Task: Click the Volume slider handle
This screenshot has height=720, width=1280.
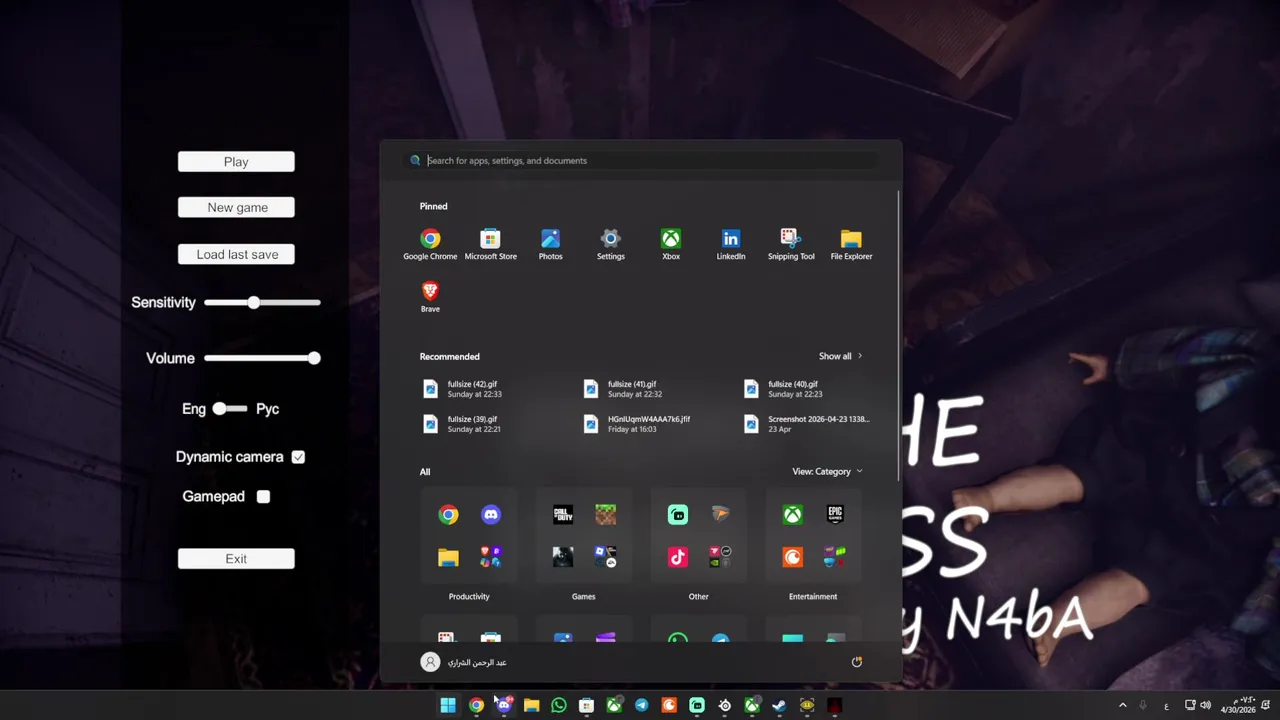Action: [x=314, y=358]
